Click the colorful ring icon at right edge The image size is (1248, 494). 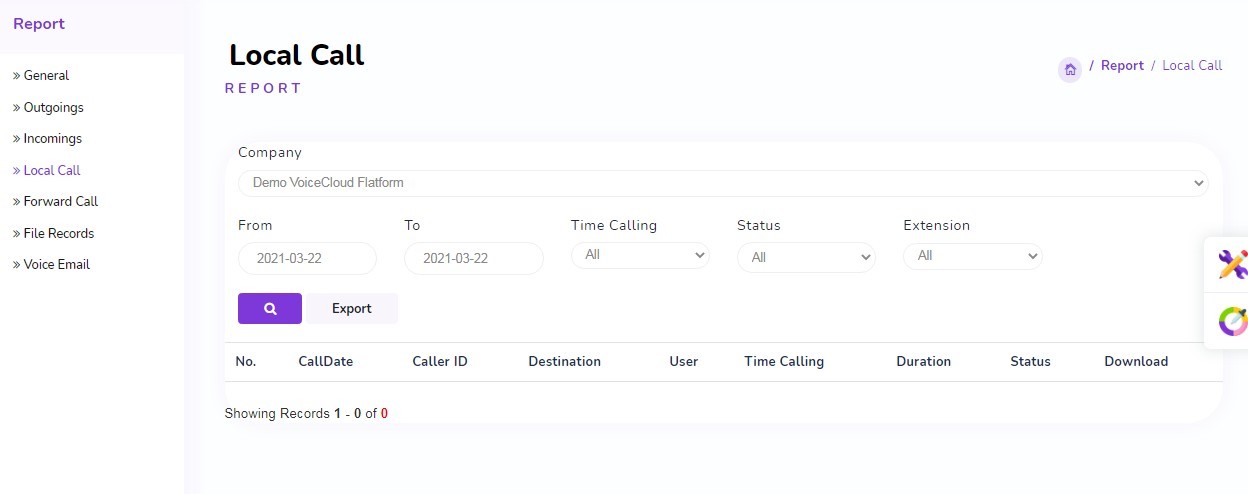coord(1232,321)
